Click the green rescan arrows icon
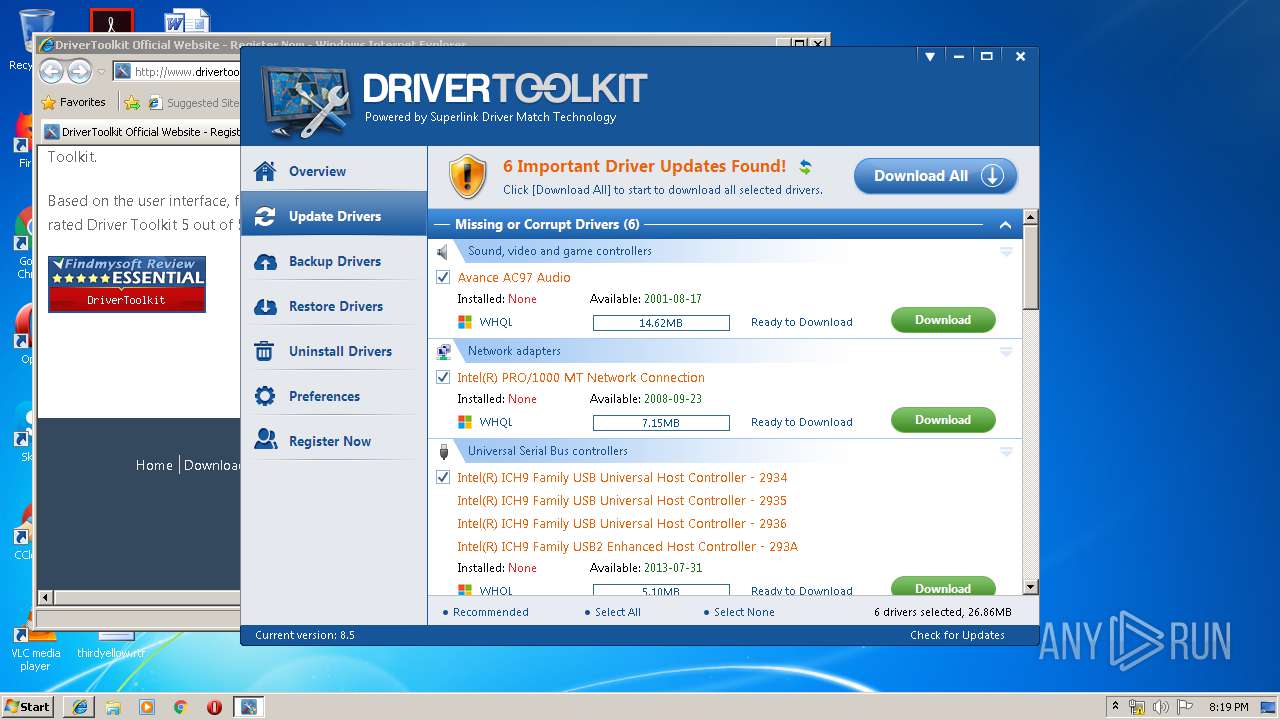 [x=805, y=167]
